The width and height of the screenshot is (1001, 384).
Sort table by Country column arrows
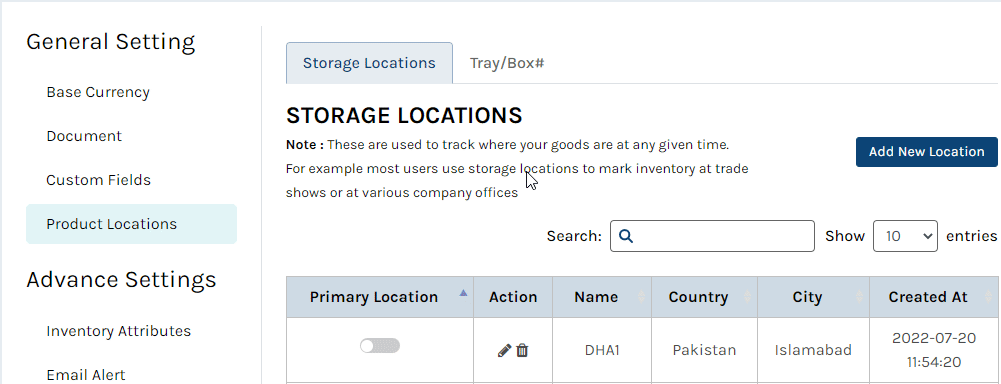(748, 297)
